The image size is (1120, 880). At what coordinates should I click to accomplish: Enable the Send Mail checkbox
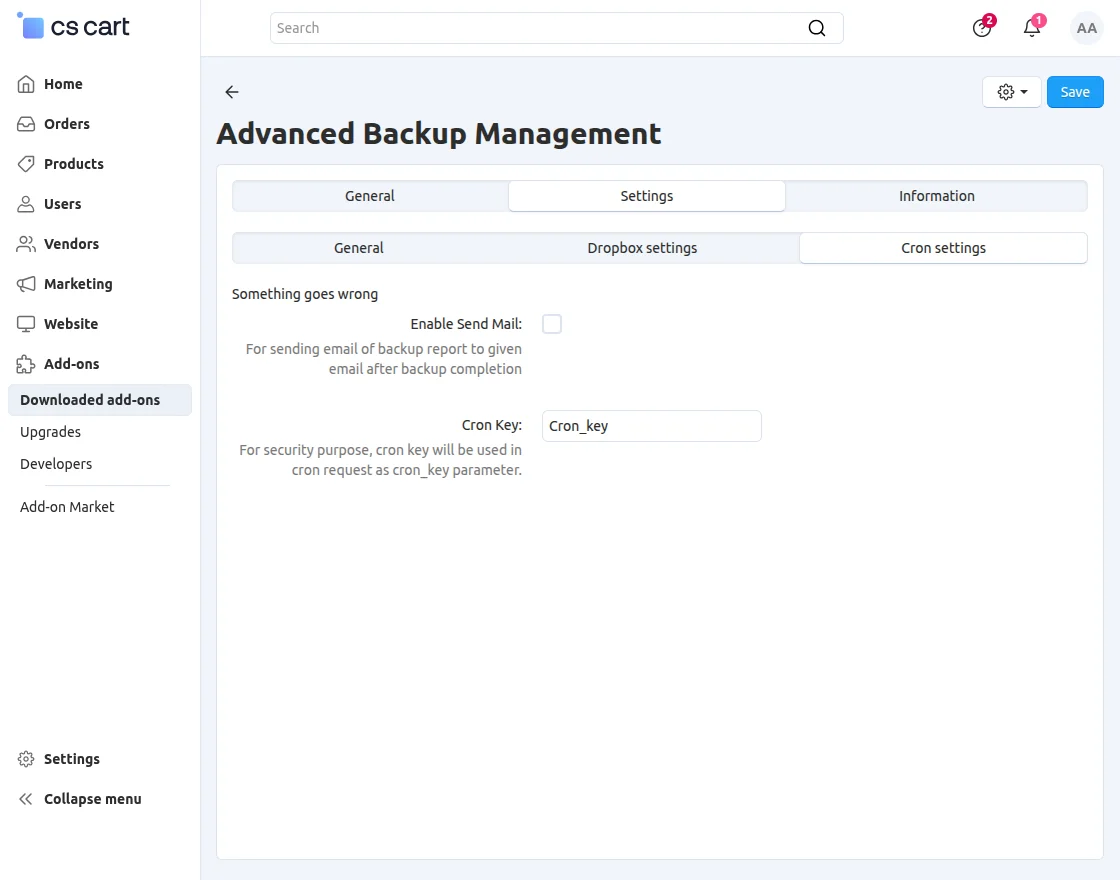point(551,324)
